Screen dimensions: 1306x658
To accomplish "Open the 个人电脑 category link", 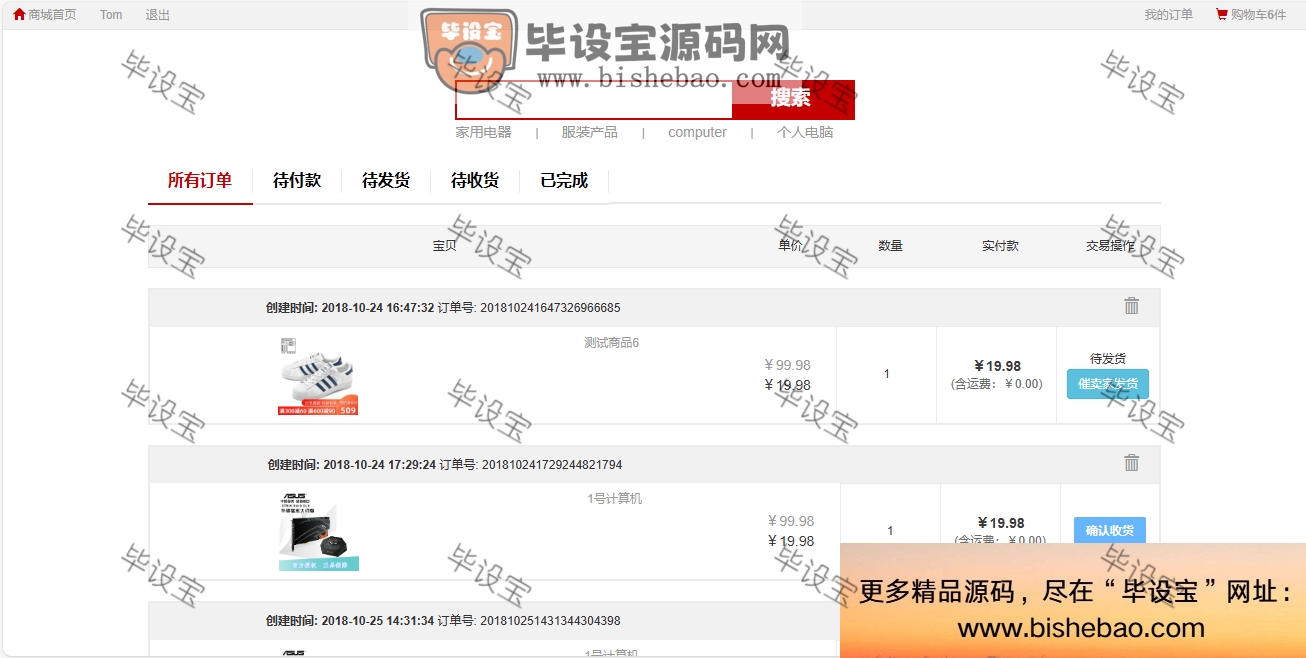I will pyautogui.click(x=805, y=132).
